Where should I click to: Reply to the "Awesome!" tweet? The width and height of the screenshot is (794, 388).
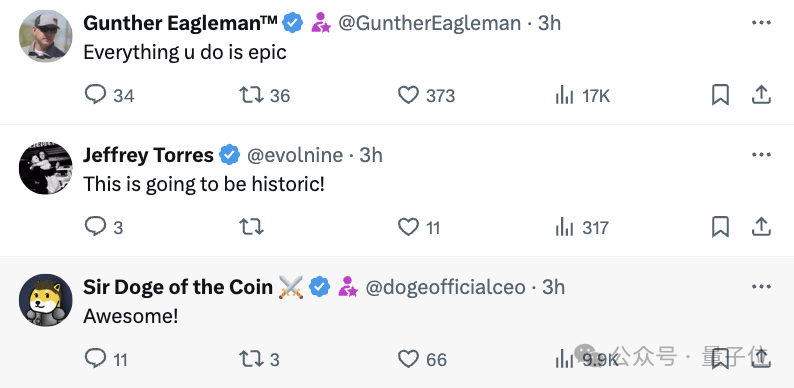95,359
